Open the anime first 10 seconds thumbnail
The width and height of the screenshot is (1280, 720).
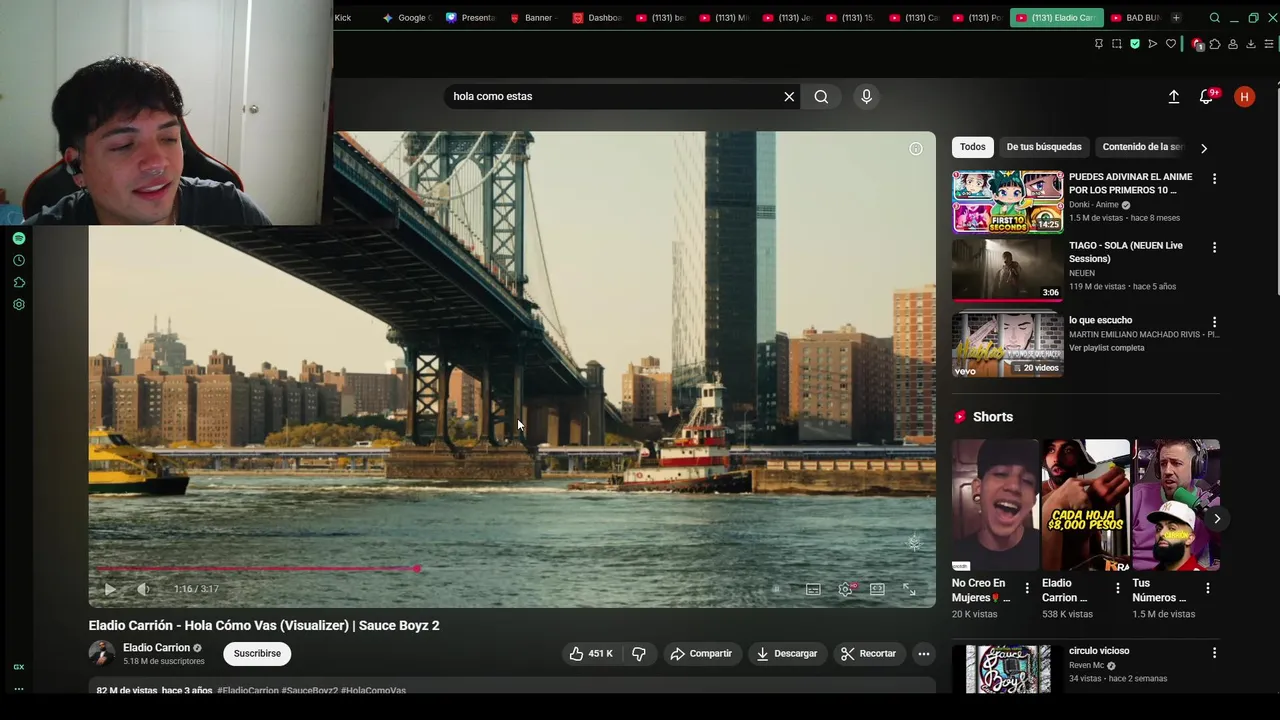pyautogui.click(x=1007, y=202)
